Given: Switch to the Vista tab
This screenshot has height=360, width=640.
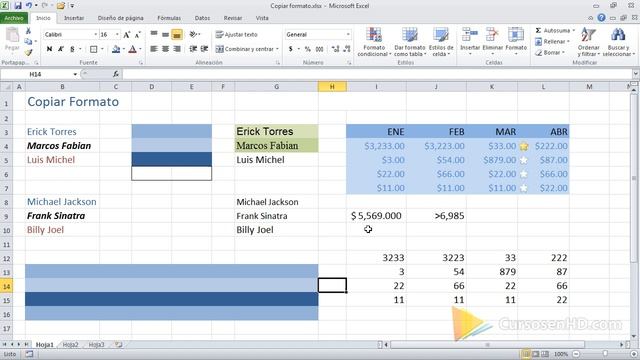Looking at the screenshot, I should 262,18.
